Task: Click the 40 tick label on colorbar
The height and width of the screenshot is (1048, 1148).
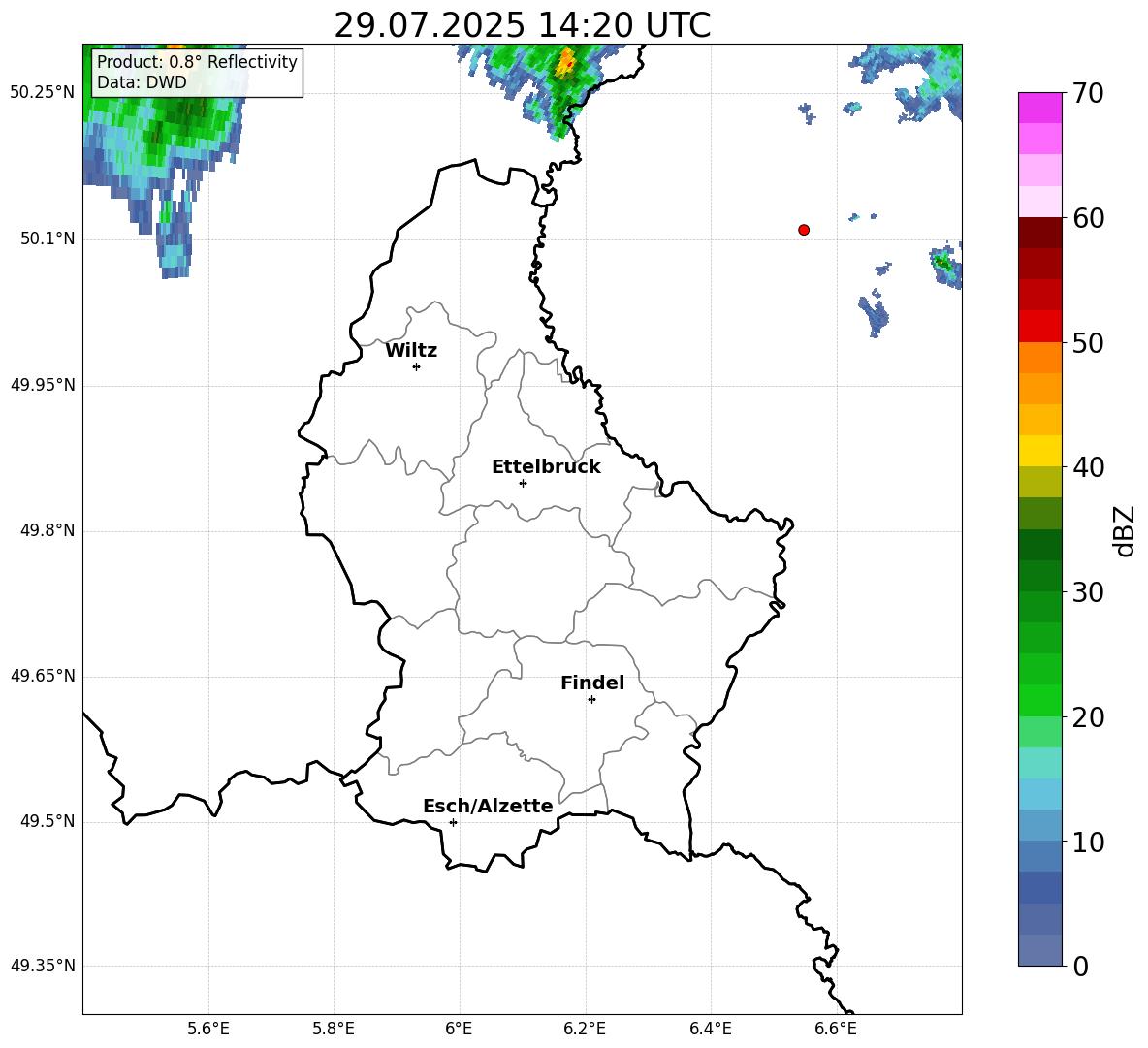Action: 1087,467
